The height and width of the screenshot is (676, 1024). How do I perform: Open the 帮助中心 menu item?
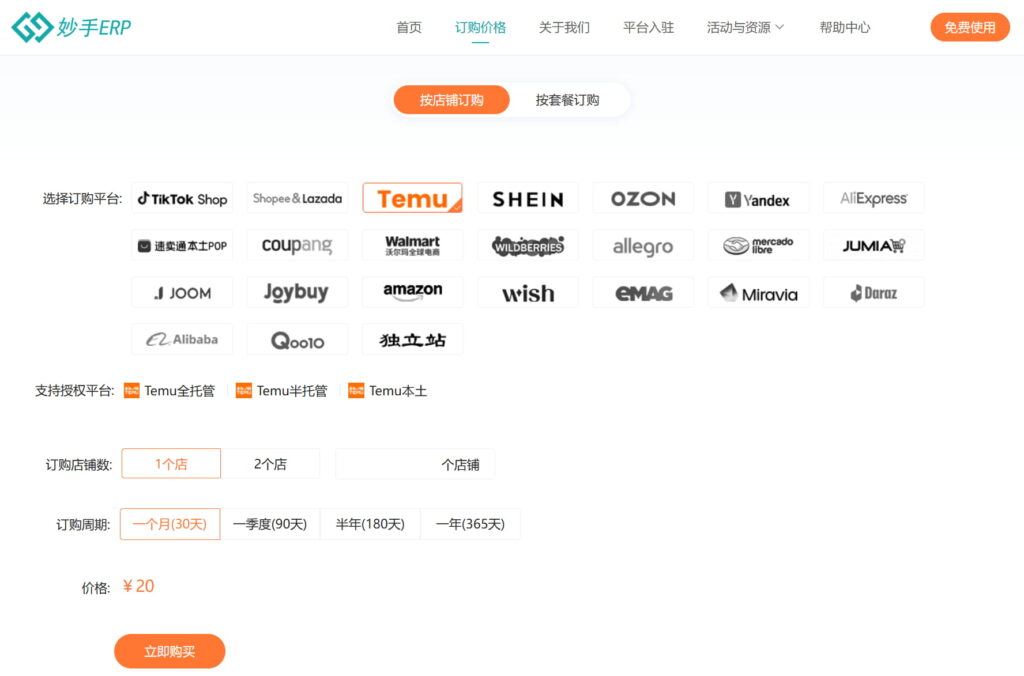click(844, 27)
